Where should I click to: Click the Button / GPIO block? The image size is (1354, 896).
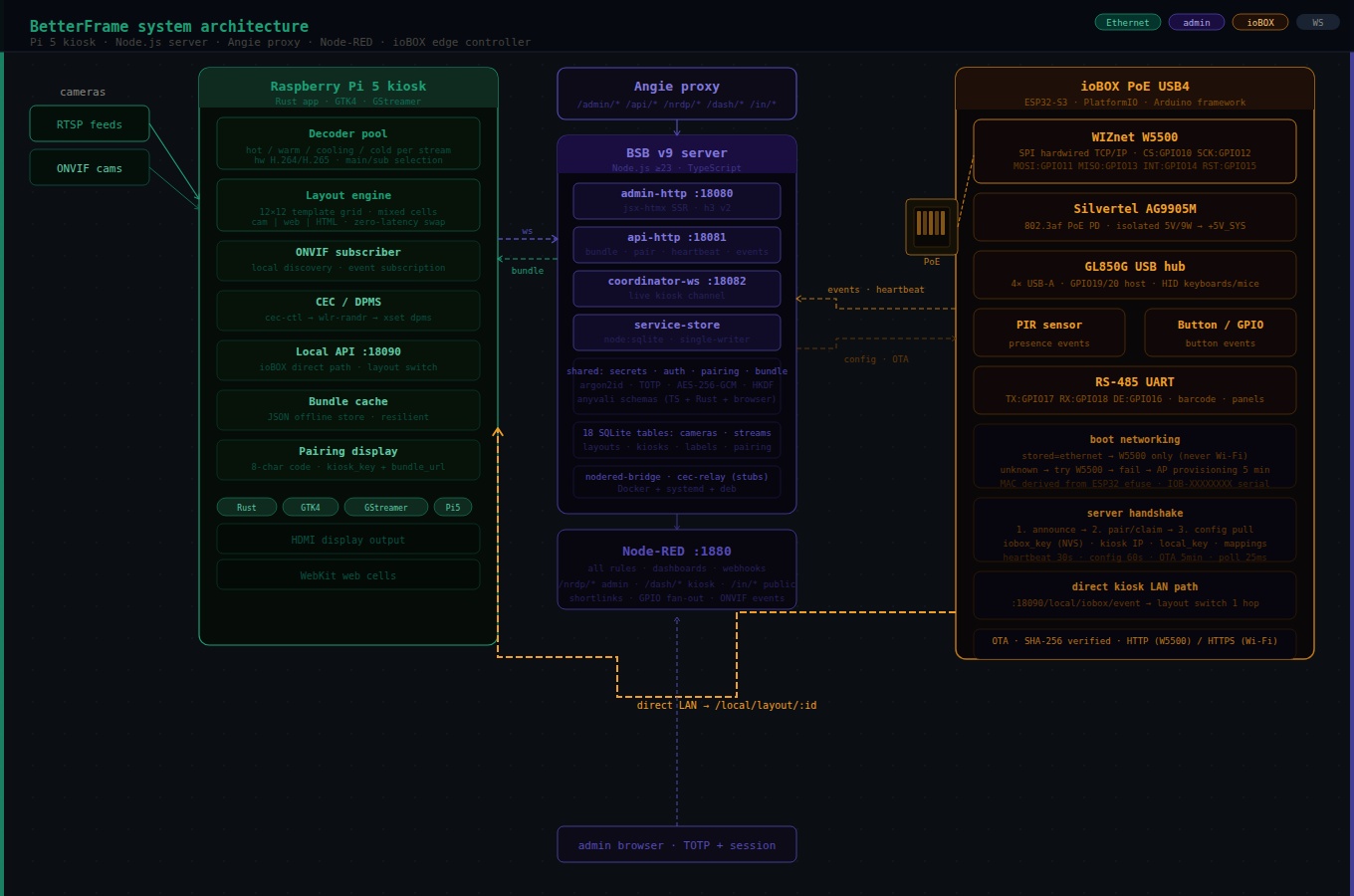coord(1221,333)
